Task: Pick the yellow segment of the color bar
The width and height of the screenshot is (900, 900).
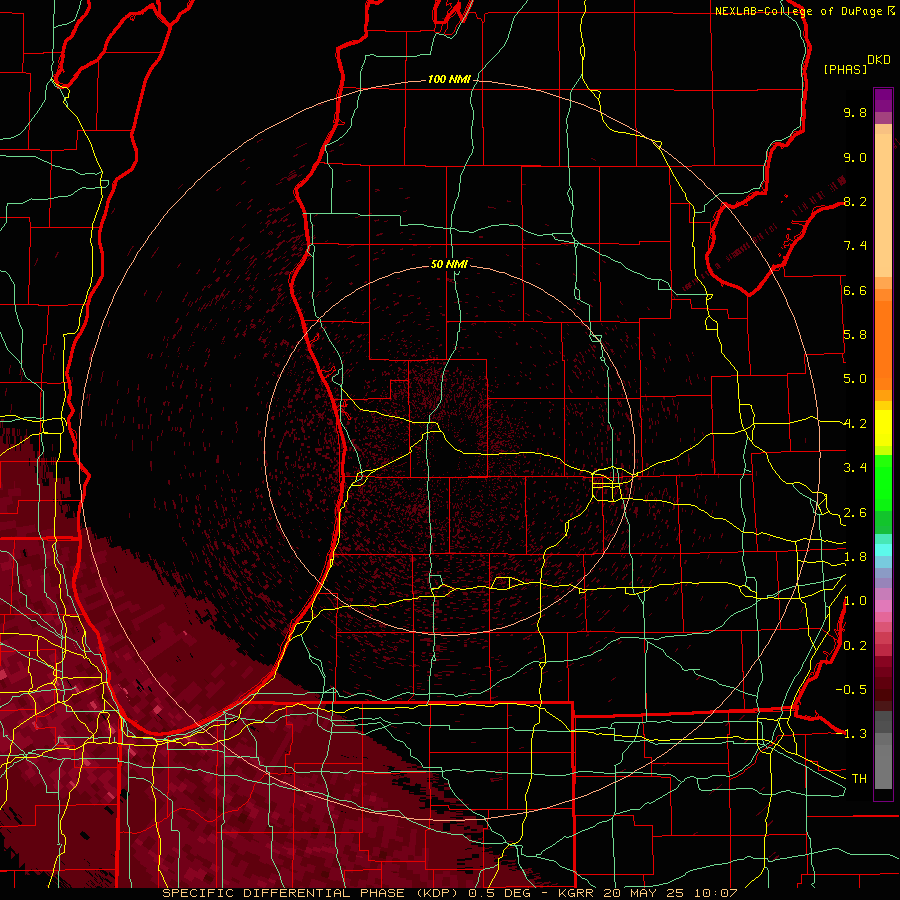Action: point(883,428)
